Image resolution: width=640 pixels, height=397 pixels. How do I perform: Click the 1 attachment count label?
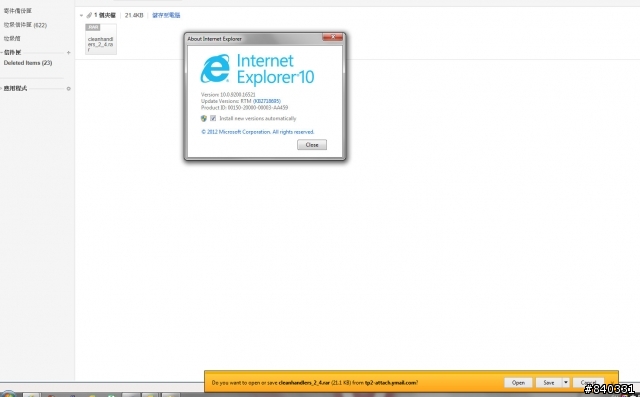pos(105,15)
